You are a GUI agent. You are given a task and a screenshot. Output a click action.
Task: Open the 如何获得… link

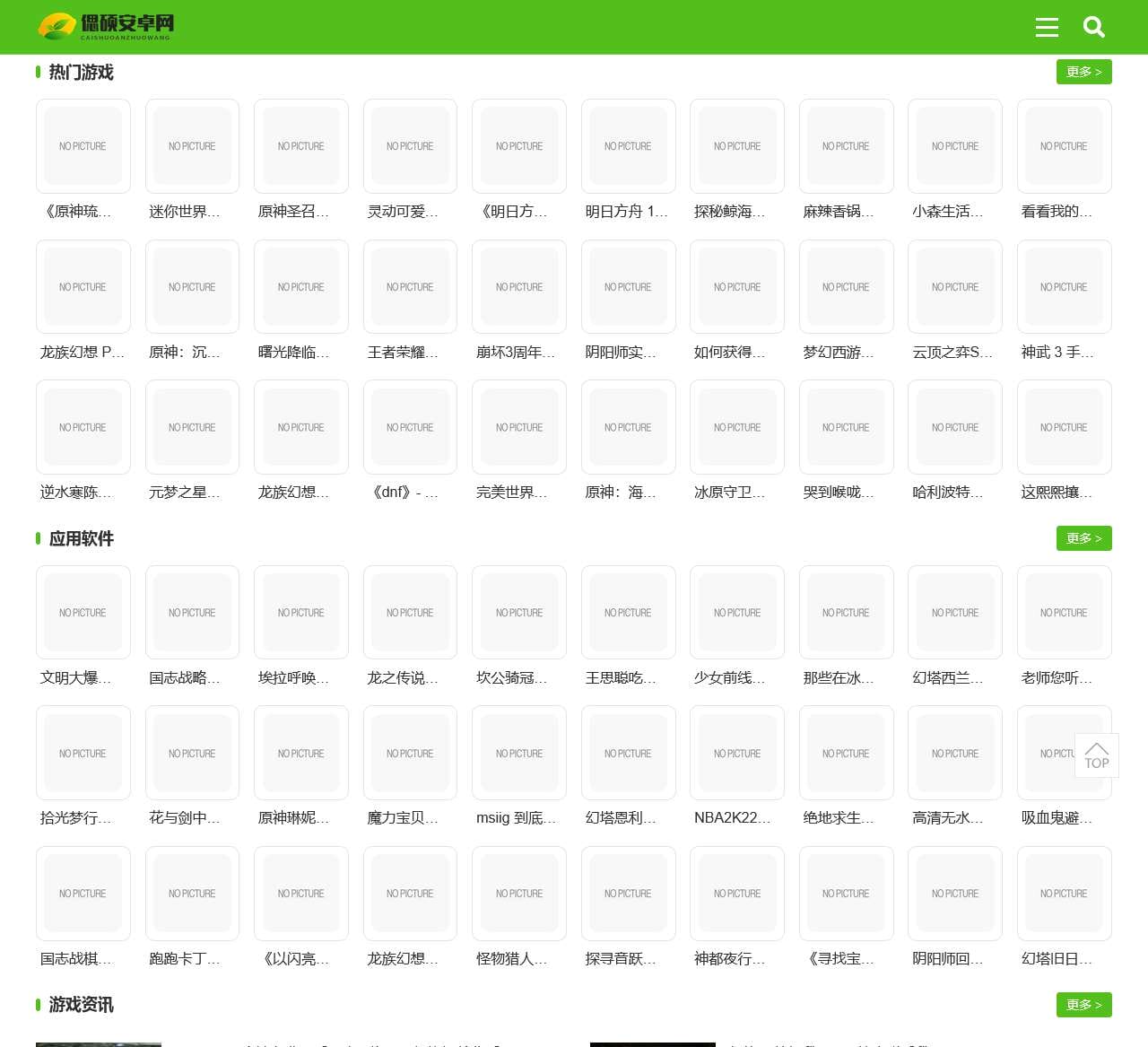(x=730, y=353)
